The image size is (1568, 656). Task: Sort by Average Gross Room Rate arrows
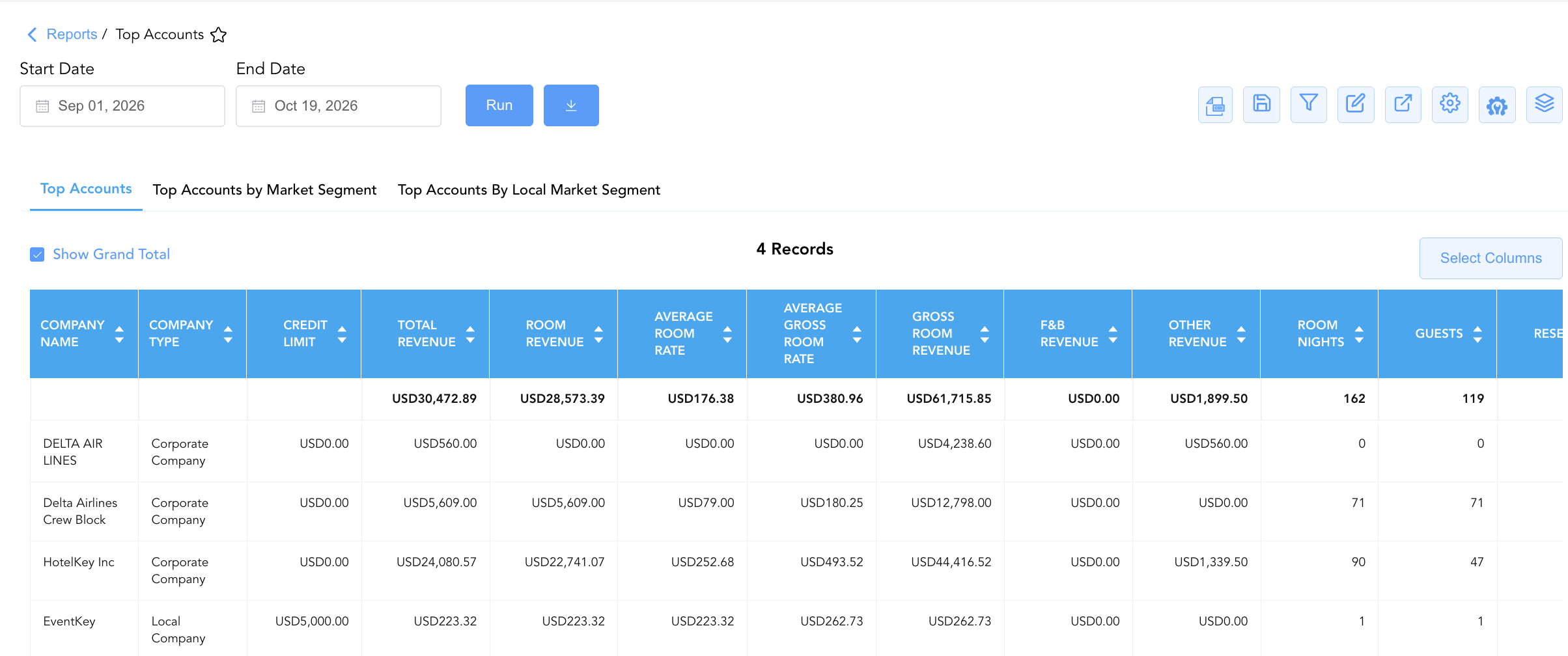857,334
